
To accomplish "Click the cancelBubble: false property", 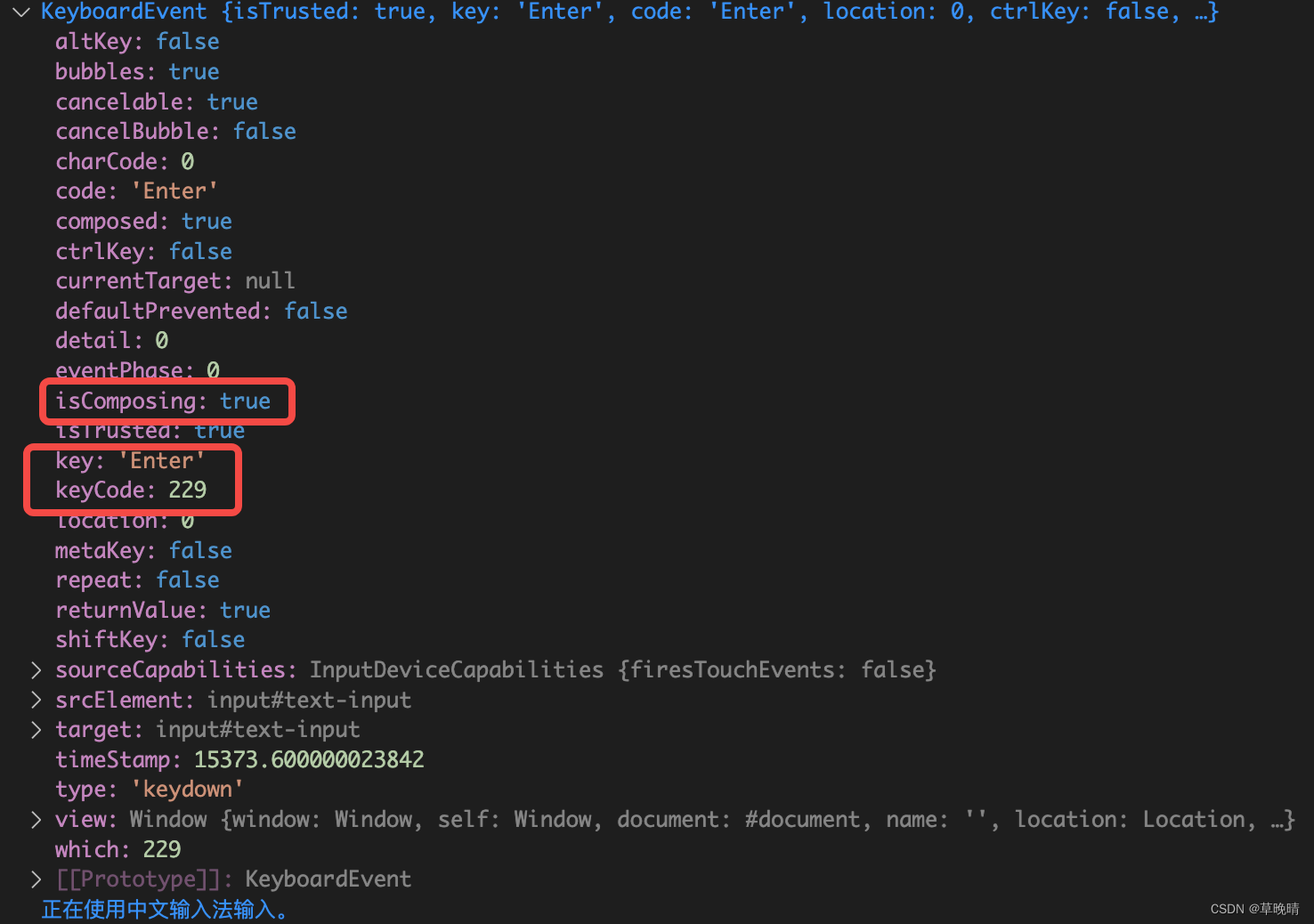I will tap(175, 131).
